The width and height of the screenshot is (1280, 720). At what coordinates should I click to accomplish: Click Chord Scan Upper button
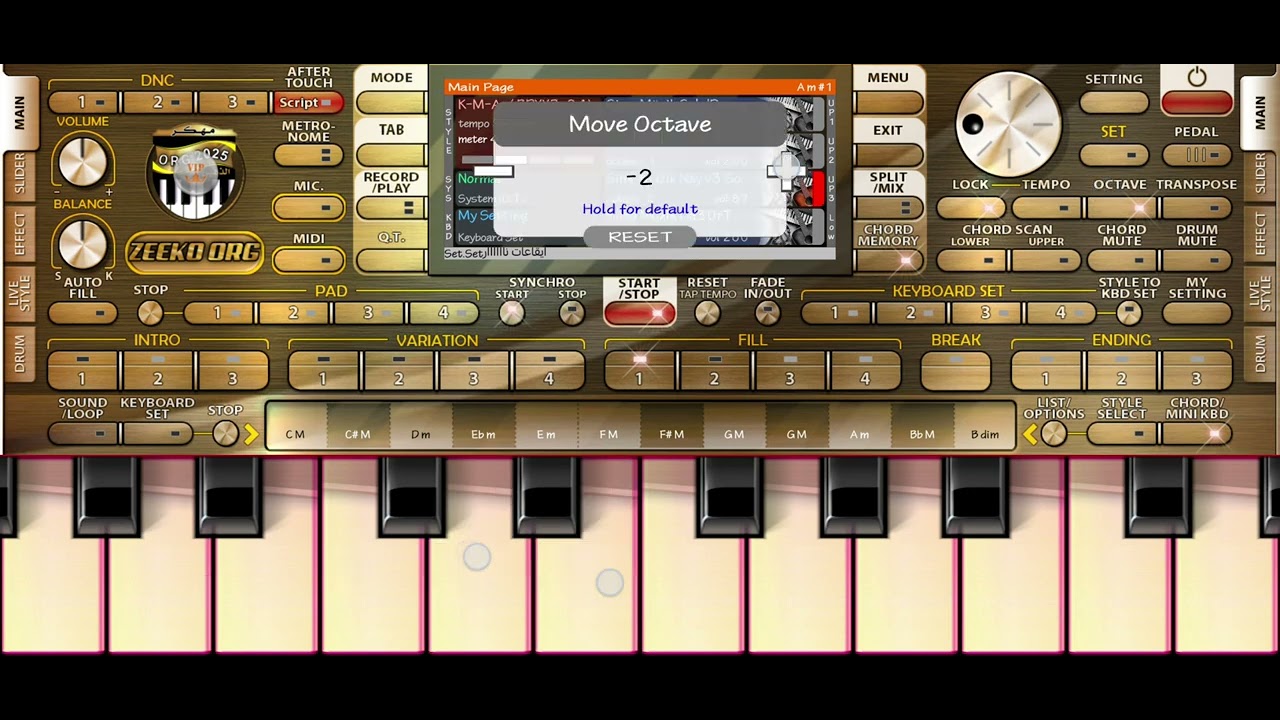tap(1046, 261)
